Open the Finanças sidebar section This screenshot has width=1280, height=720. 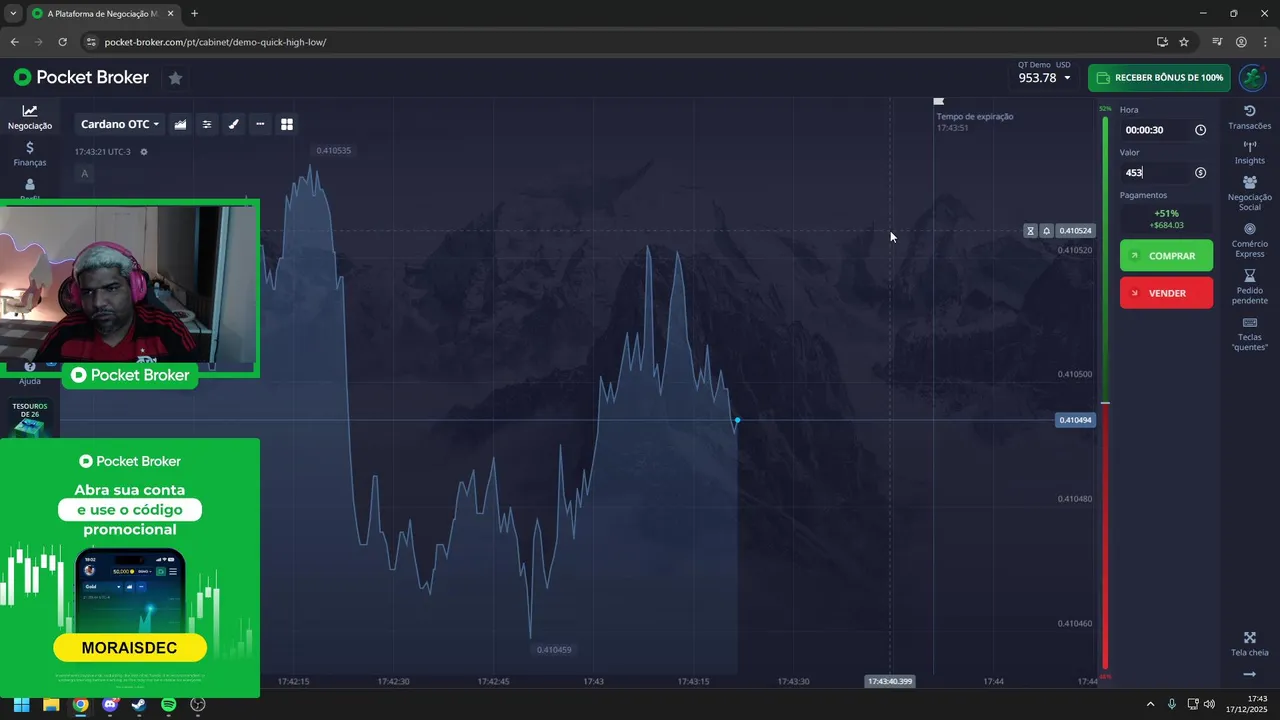tap(30, 154)
